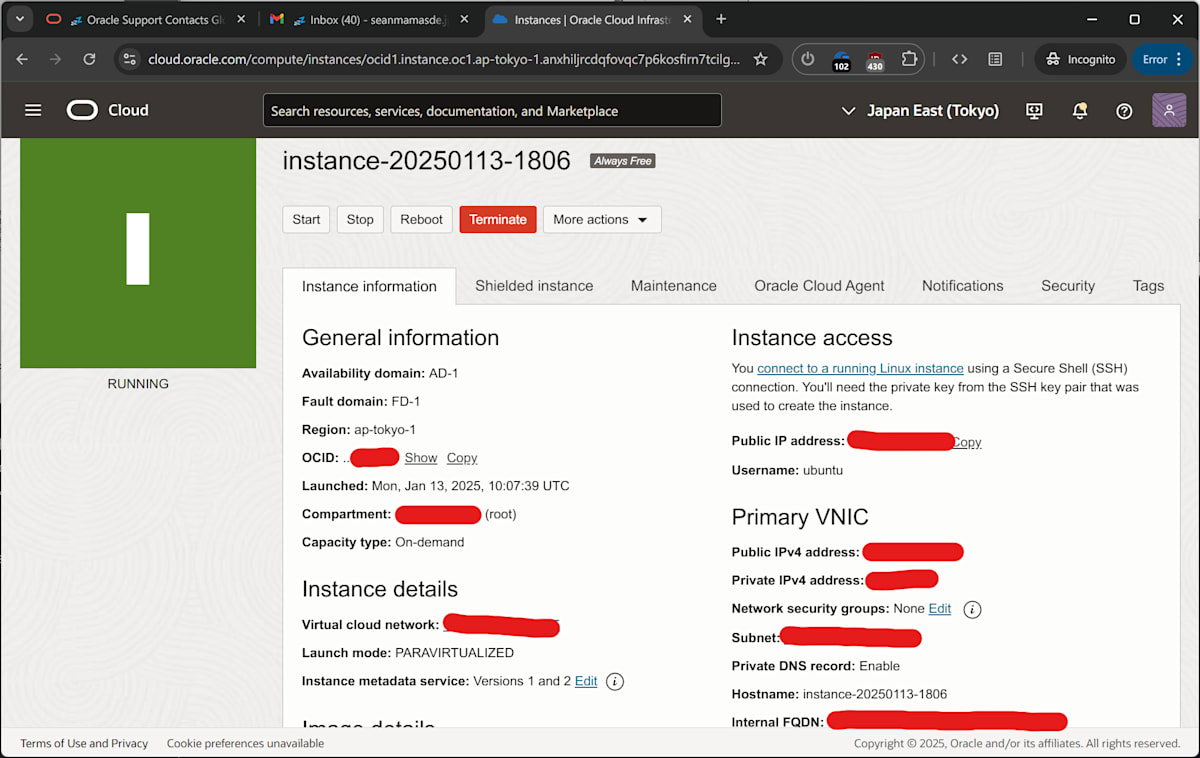
Task: Click the browser forward arrow
Action: 55,59
